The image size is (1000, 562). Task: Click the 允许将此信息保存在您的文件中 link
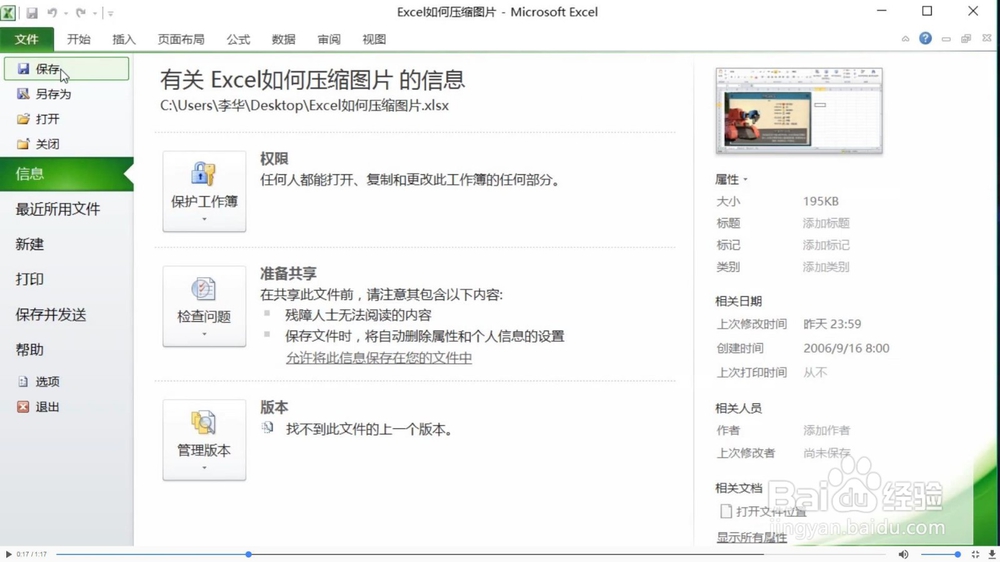(379, 358)
